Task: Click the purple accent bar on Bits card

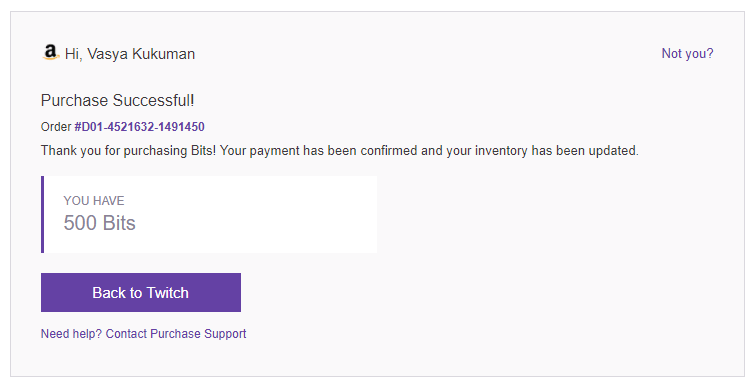Action: pyautogui.click(x=42, y=215)
